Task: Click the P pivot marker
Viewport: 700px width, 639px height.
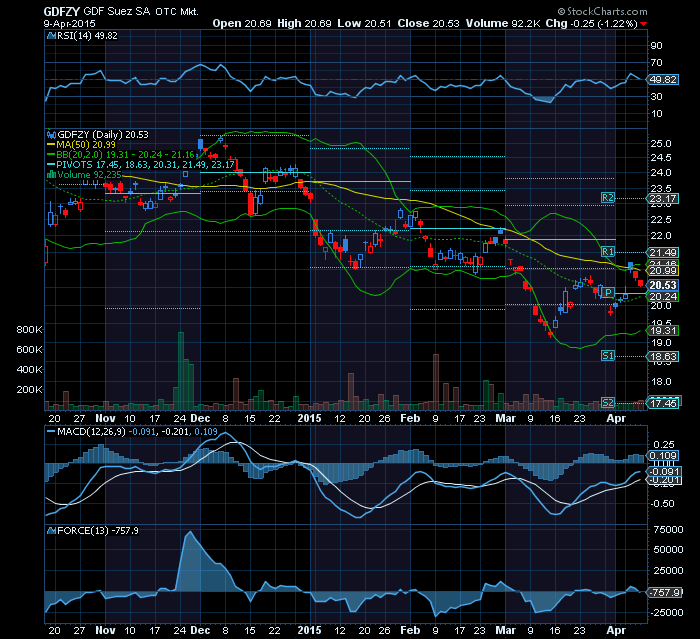Action: point(608,292)
